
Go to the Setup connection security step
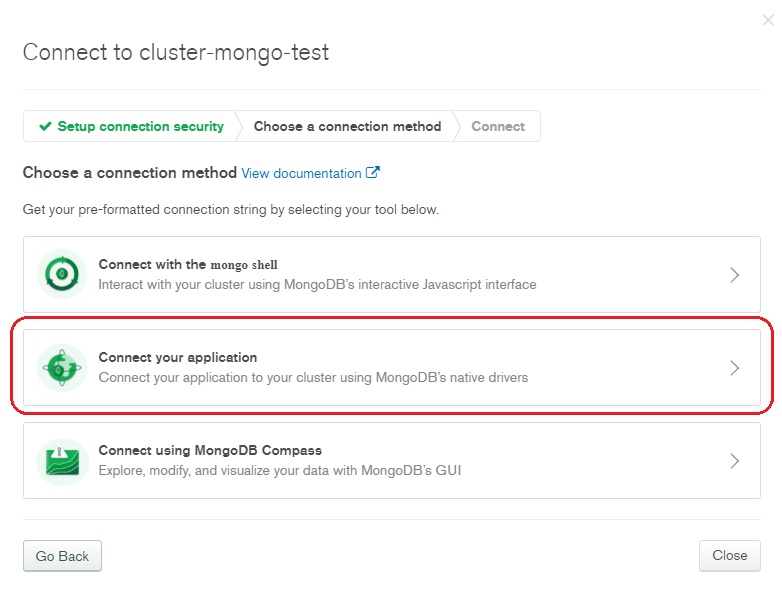(x=132, y=126)
